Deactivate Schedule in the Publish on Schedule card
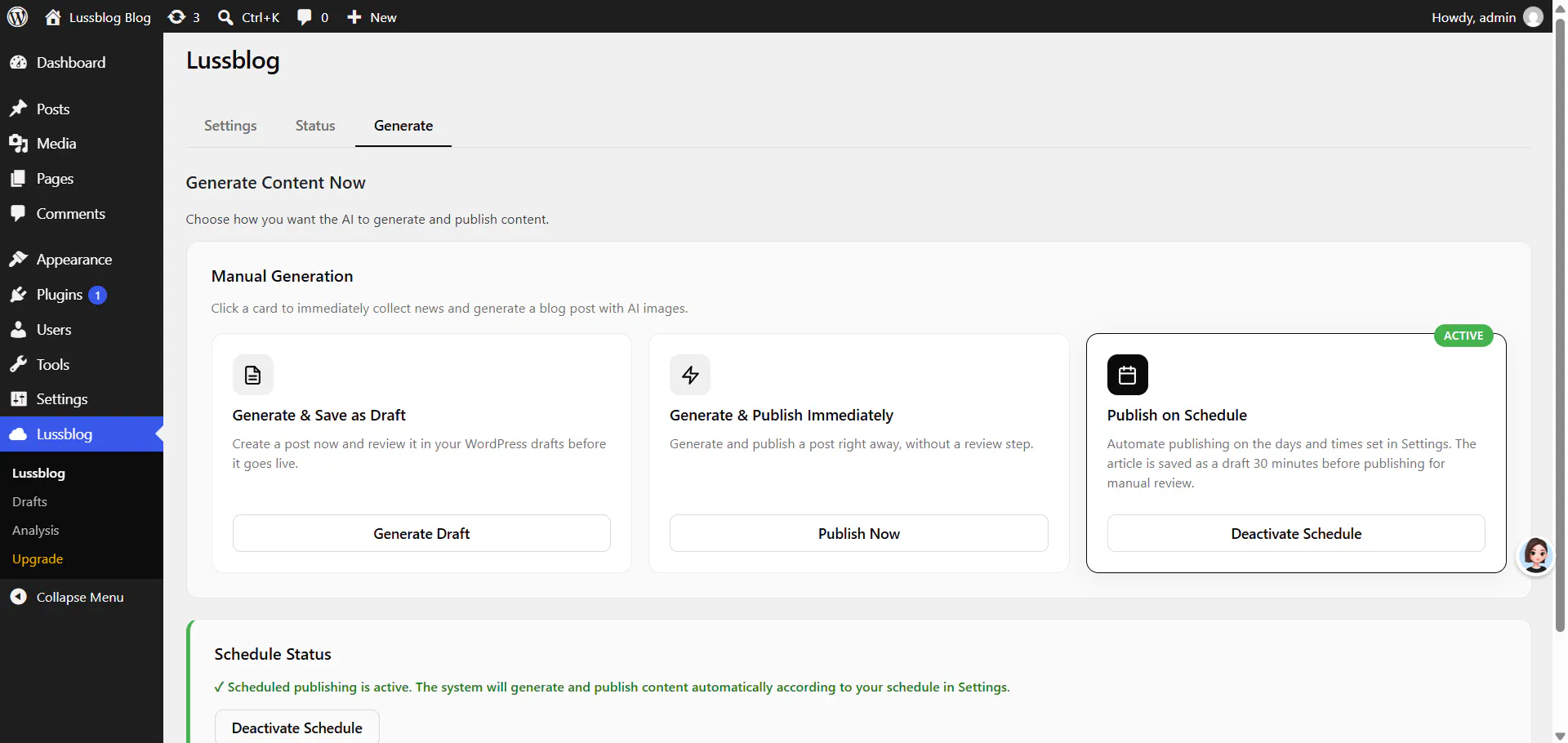 coord(1296,533)
